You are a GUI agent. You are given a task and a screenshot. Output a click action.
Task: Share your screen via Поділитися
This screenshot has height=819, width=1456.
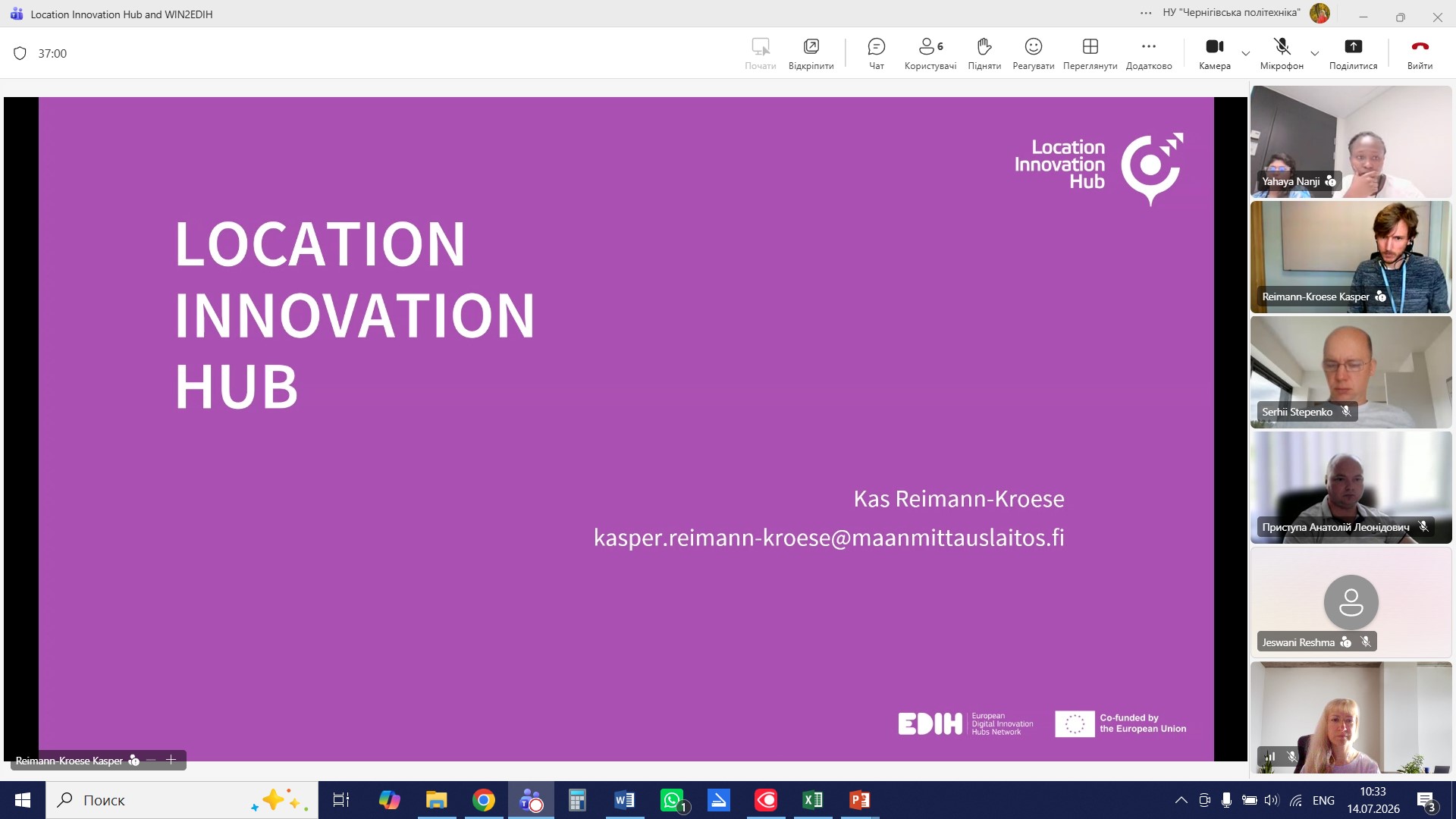click(x=1353, y=54)
